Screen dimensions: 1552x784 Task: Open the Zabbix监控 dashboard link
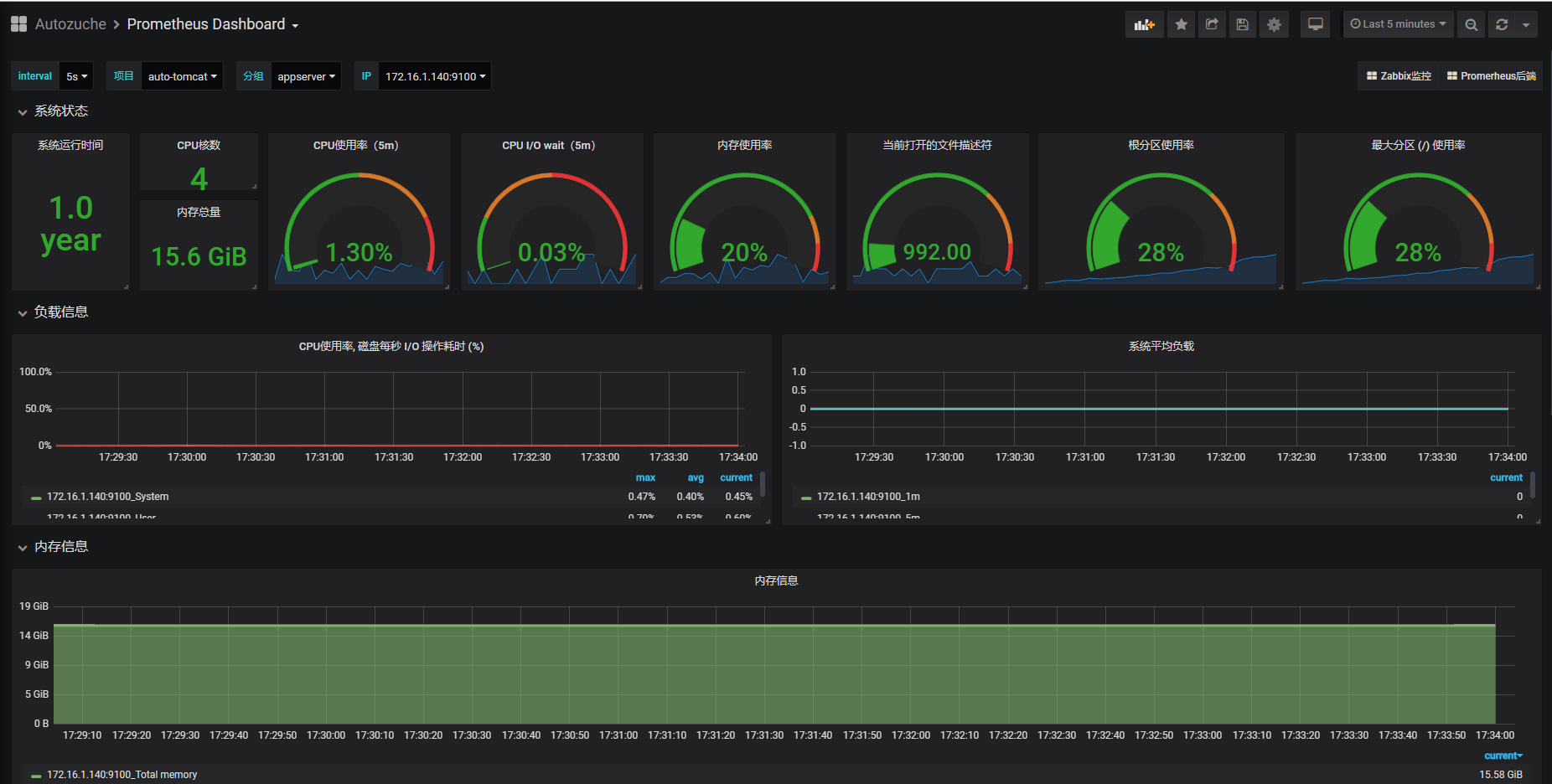click(1399, 76)
